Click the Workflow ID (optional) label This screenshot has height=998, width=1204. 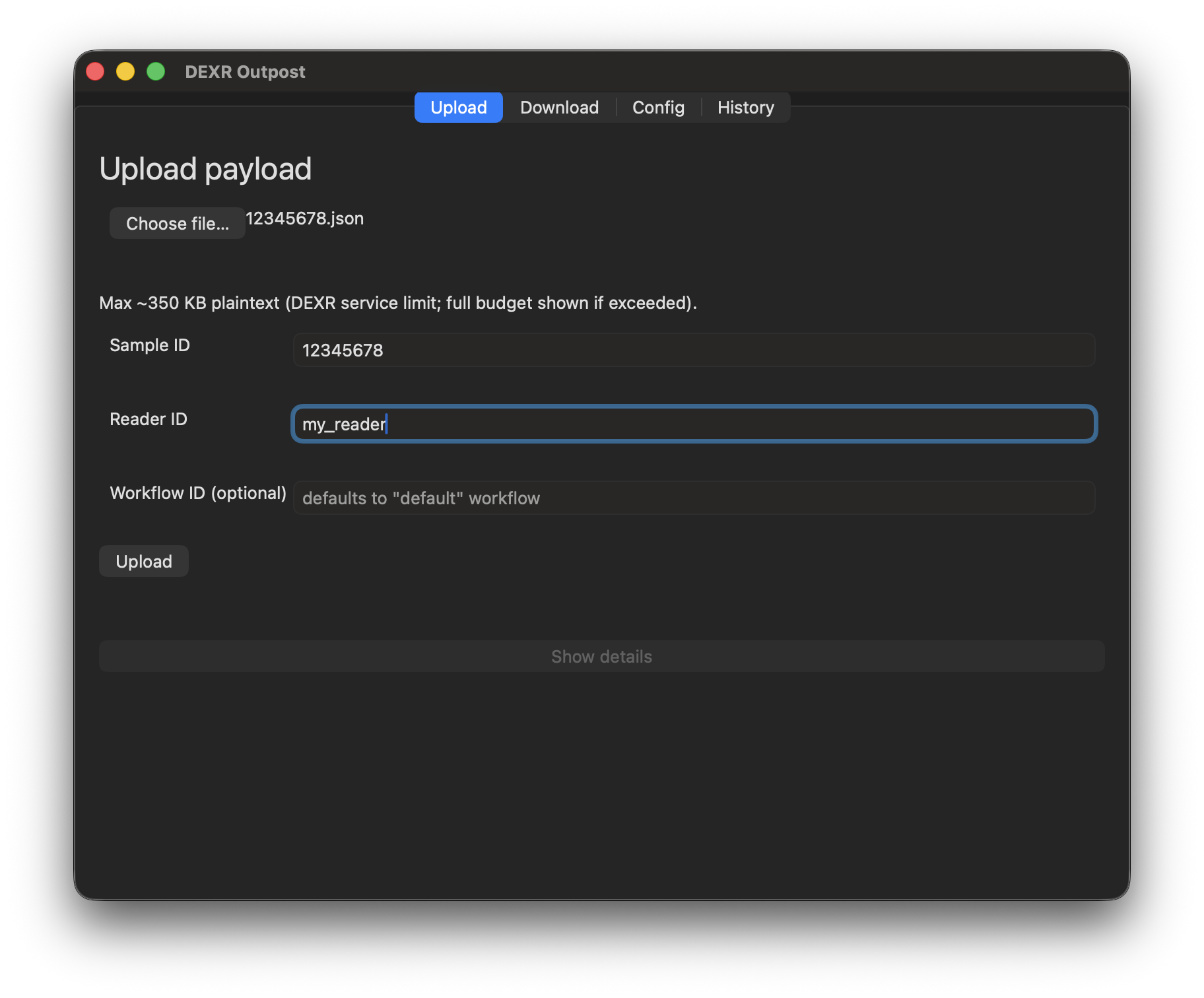[x=198, y=493]
